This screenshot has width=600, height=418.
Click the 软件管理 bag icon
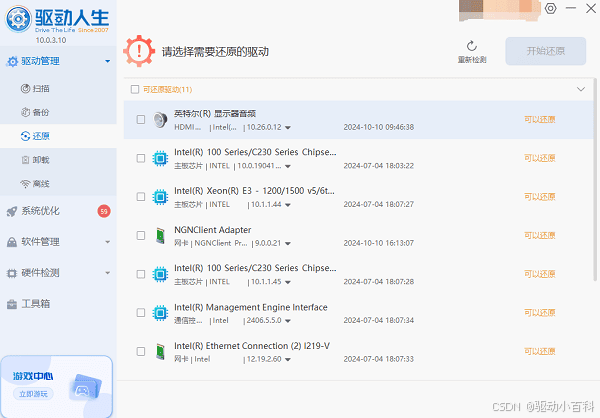pyautogui.click(x=12, y=242)
